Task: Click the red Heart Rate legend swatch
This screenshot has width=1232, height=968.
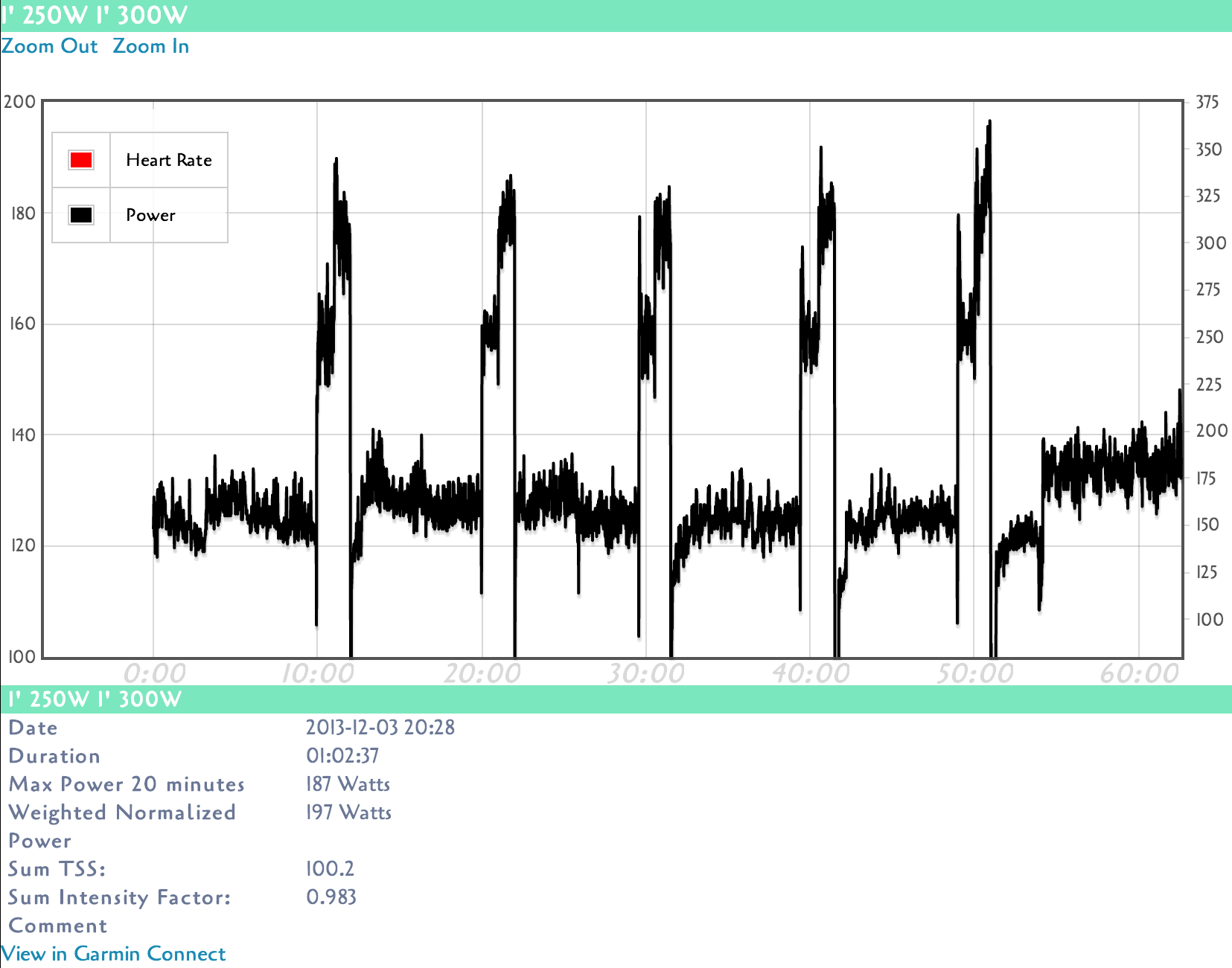Action: click(80, 158)
